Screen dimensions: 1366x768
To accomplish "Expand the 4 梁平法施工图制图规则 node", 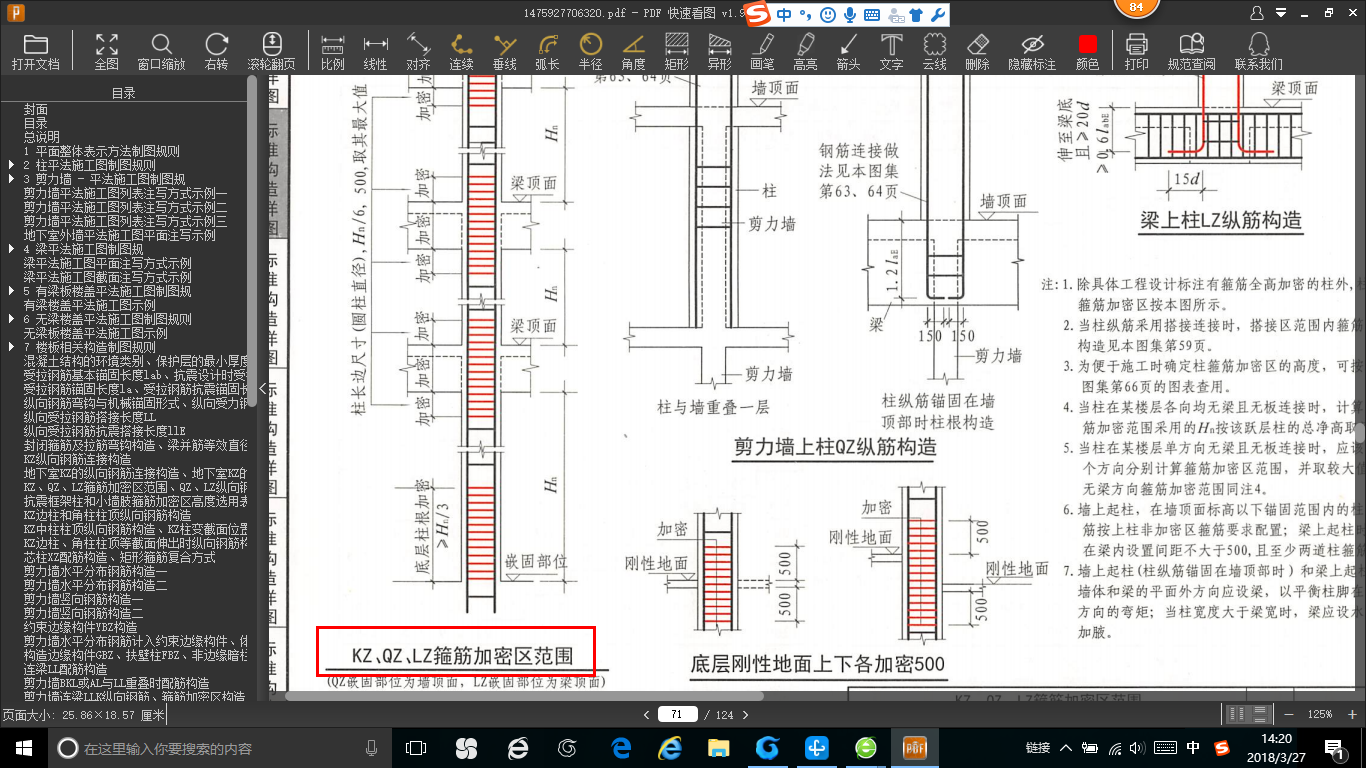I will coord(11,249).
